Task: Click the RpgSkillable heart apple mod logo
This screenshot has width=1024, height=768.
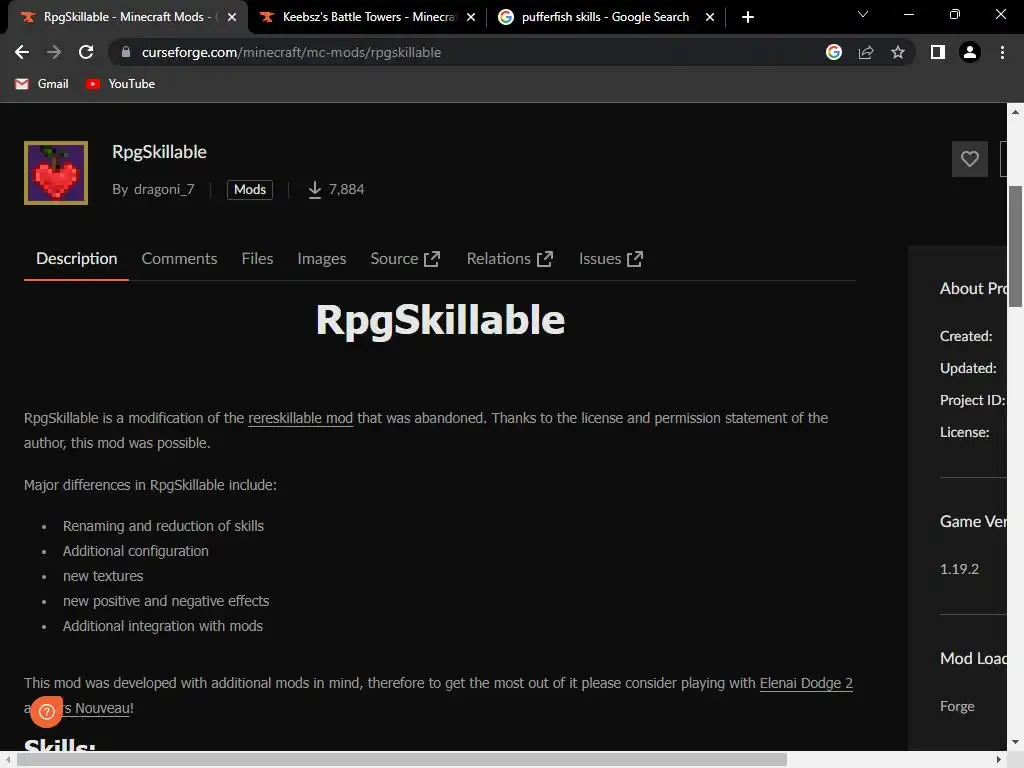Action: (56, 173)
